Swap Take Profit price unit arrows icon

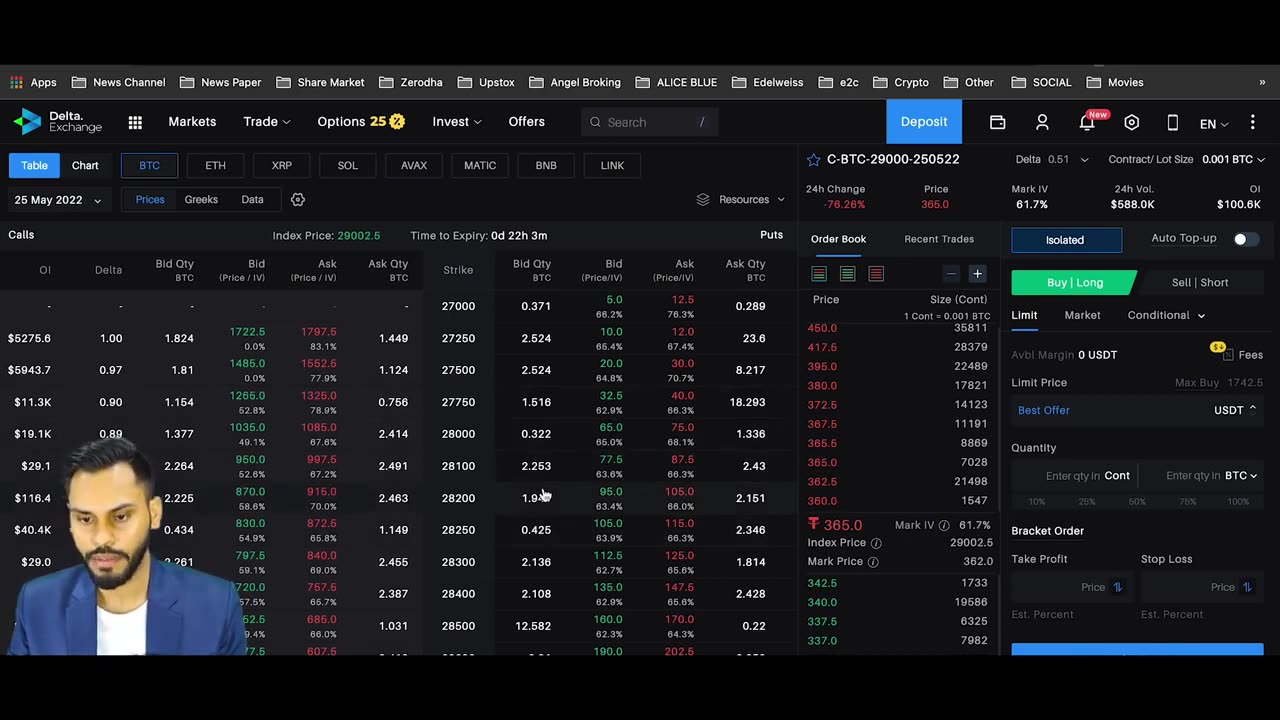click(1117, 587)
